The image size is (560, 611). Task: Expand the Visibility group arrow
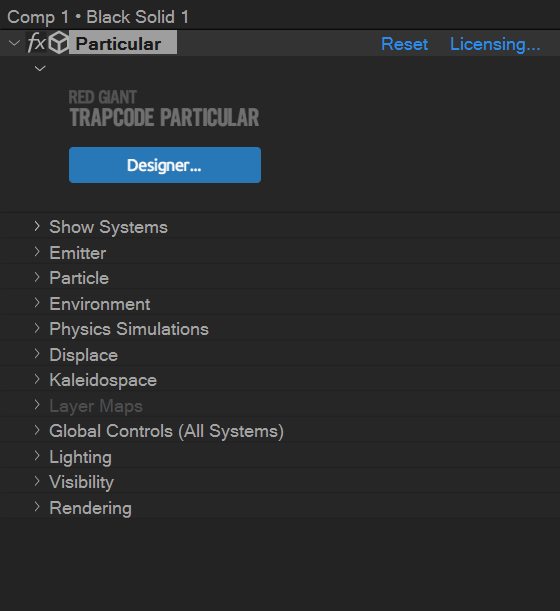coord(37,481)
